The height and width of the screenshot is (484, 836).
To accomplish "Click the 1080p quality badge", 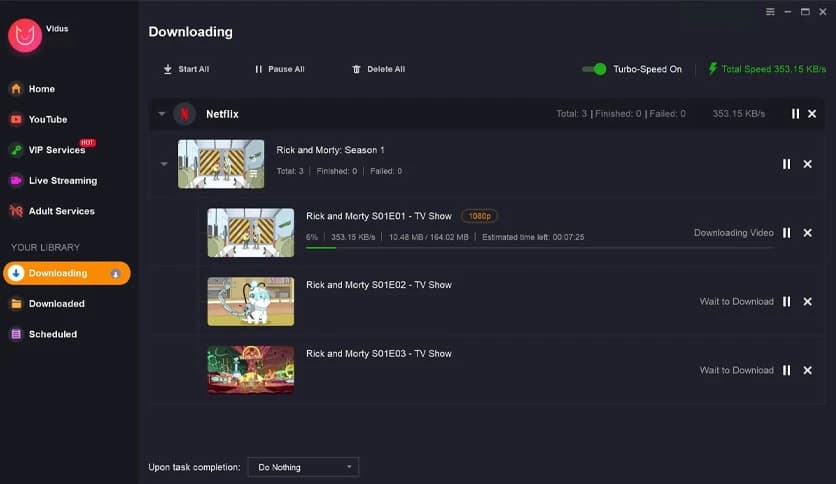I will coord(479,216).
